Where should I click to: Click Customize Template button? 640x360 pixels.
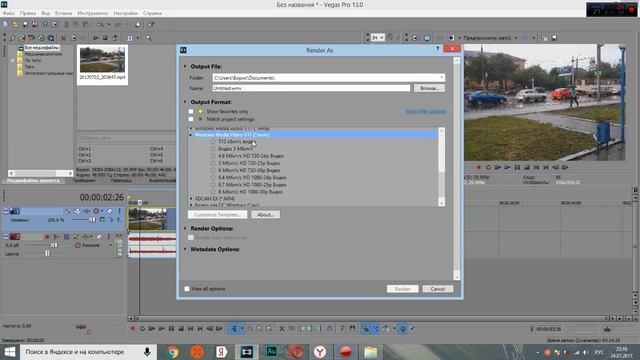click(x=218, y=215)
